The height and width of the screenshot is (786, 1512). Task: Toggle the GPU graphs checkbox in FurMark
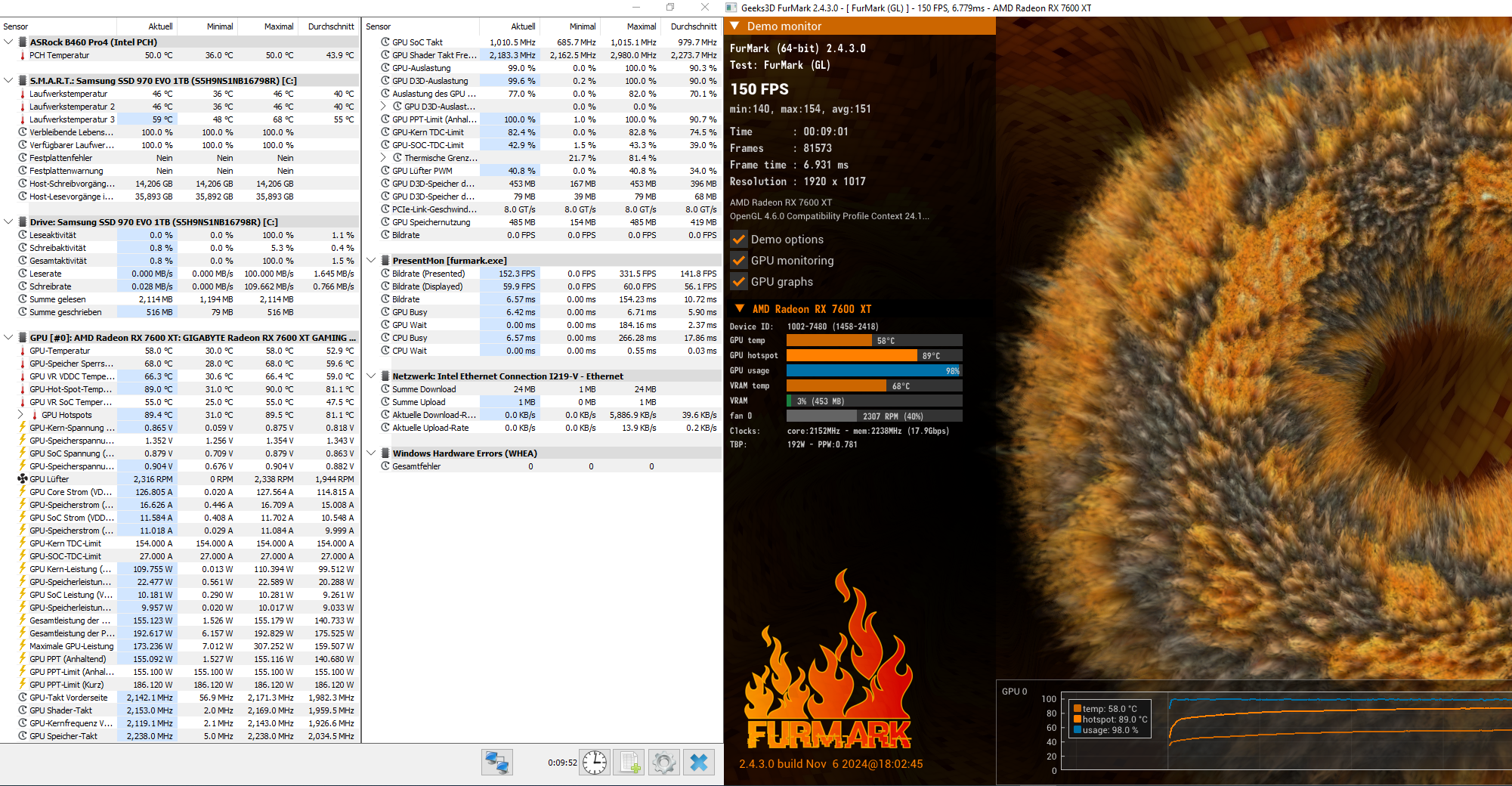pyautogui.click(x=739, y=282)
